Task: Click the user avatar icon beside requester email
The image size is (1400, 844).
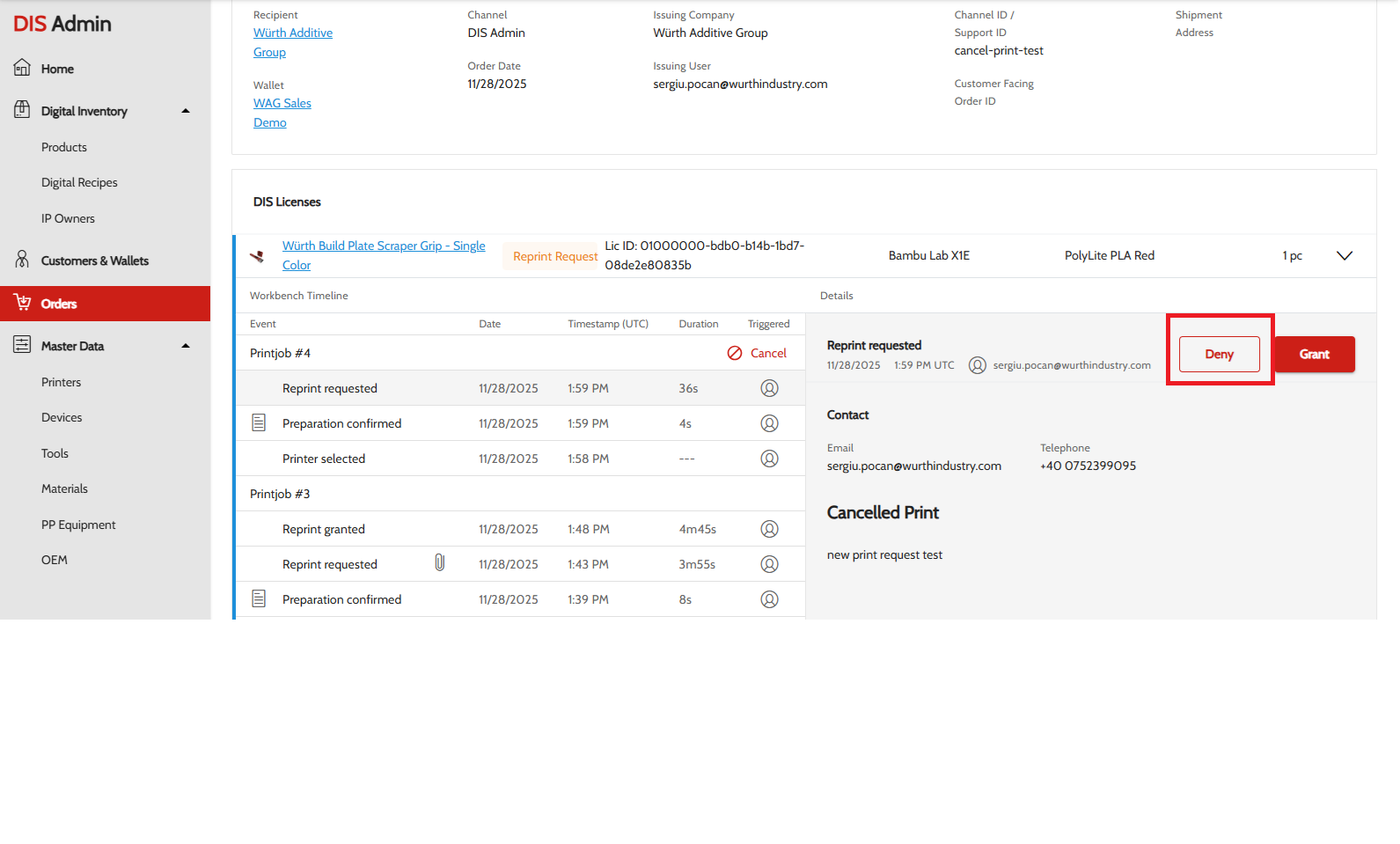Action: click(977, 365)
